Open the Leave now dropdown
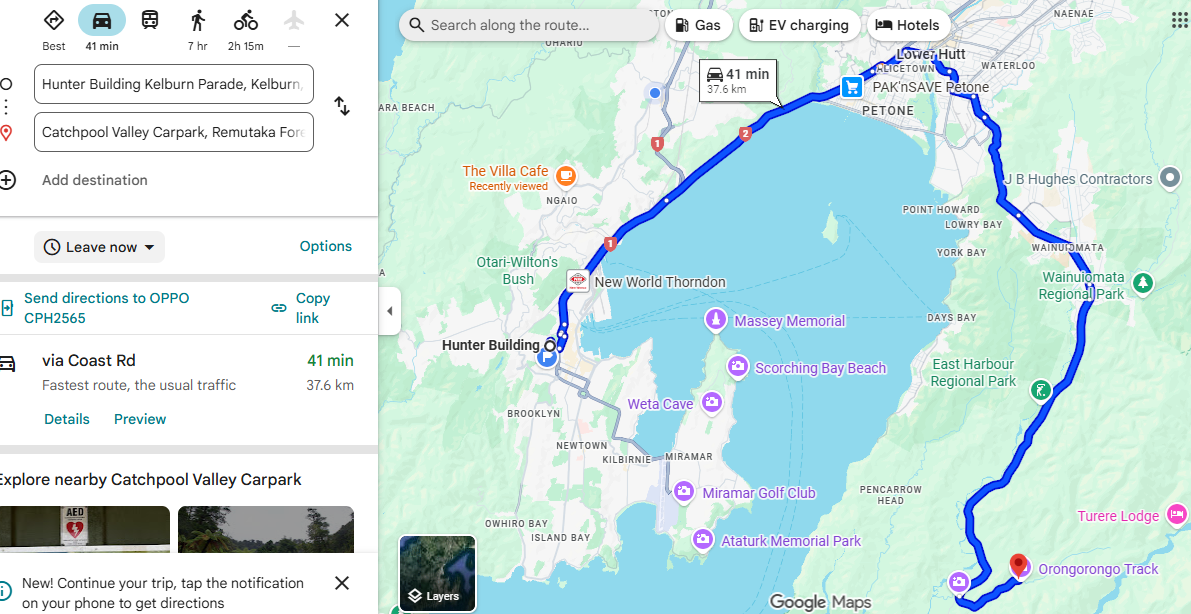This screenshot has width=1191, height=614. point(100,247)
